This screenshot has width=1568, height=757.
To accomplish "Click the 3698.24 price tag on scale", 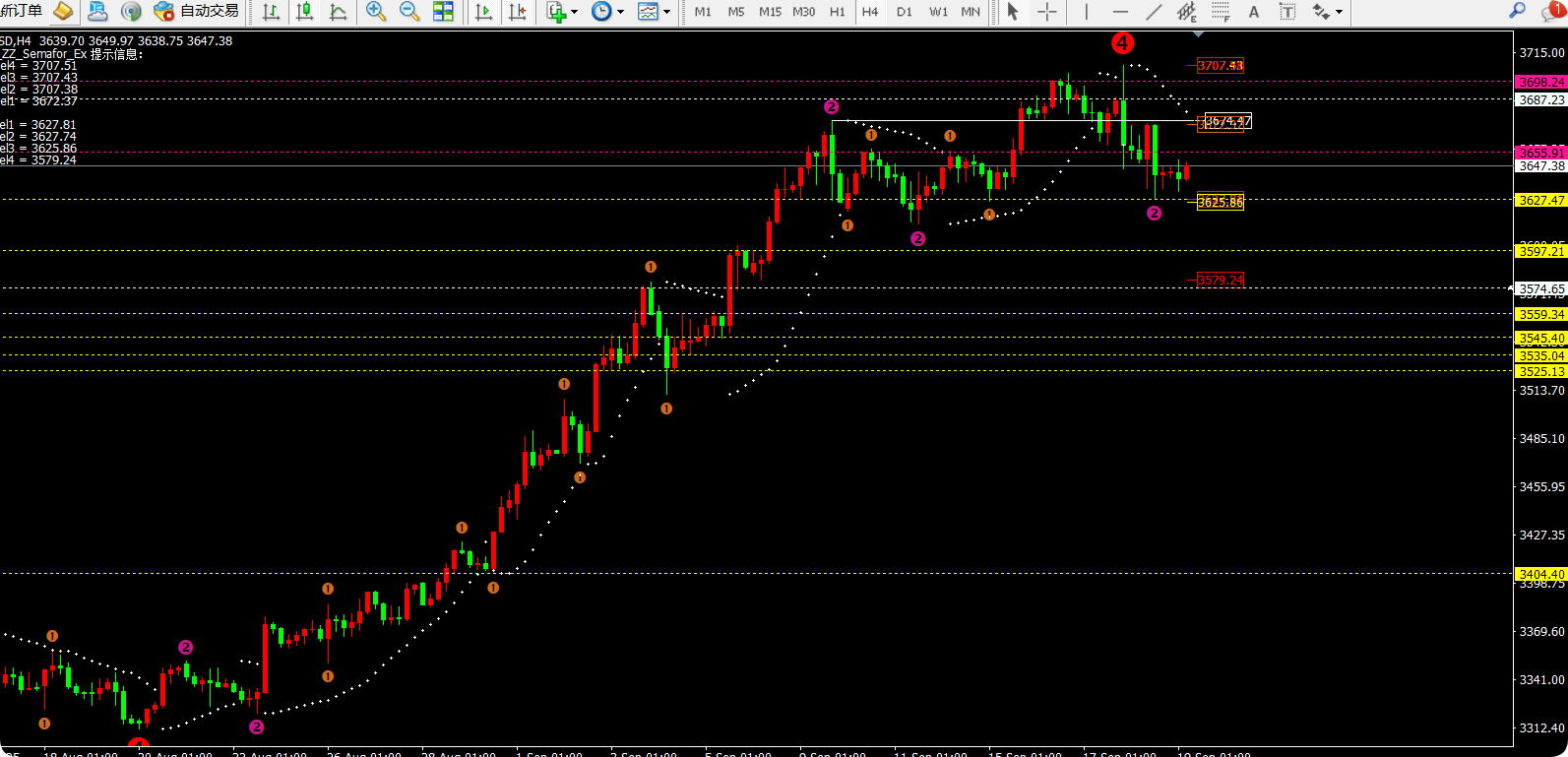I will pyautogui.click(x=1541, y=82).
